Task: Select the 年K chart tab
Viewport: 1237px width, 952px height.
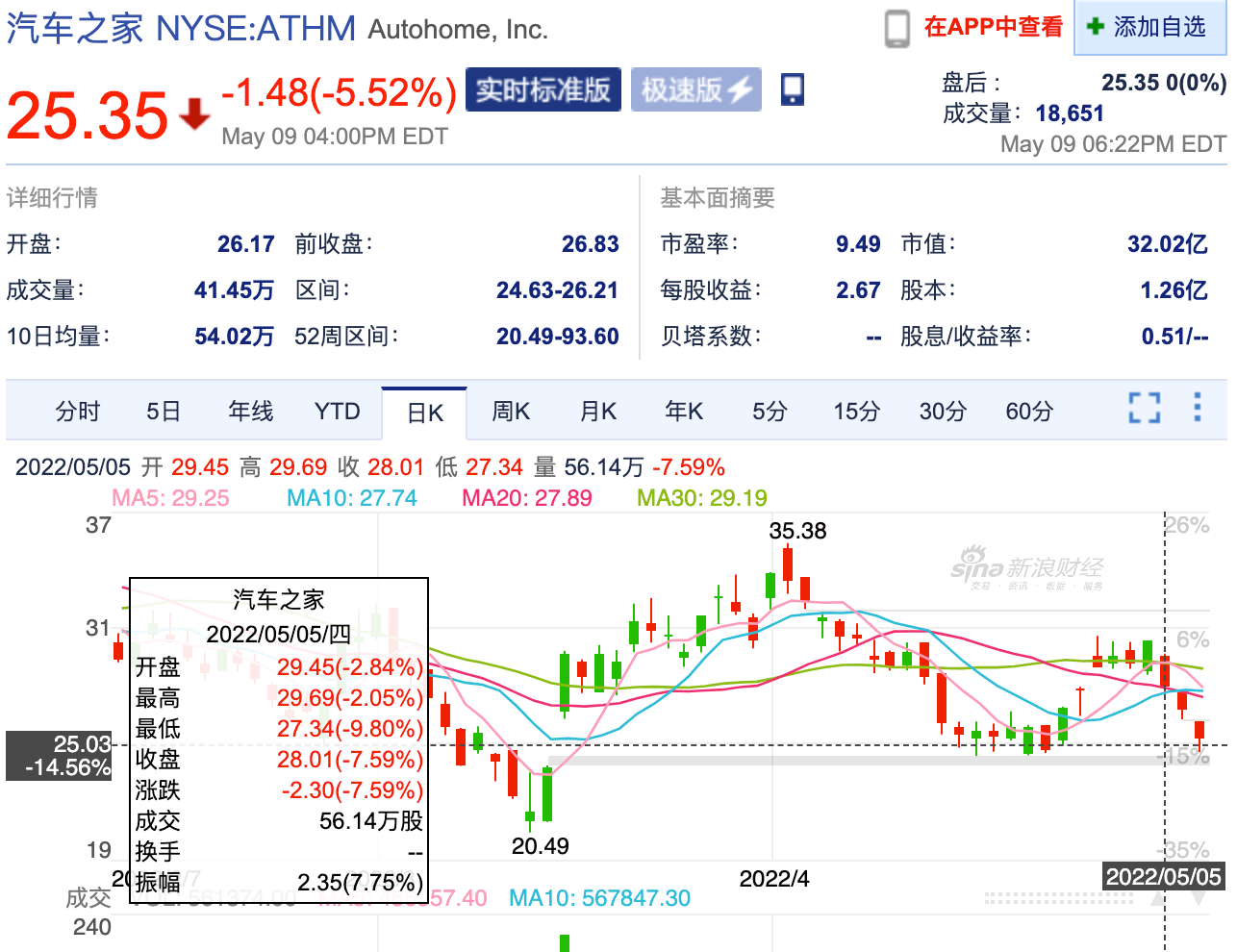Action: (x=684, y=412)
